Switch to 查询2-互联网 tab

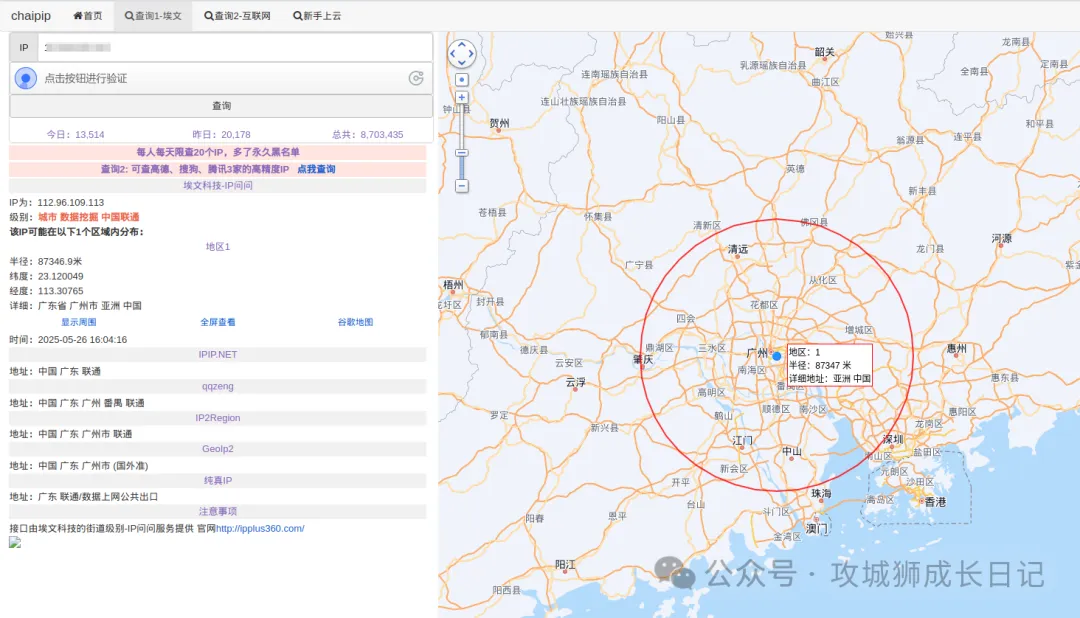coord(239,16)
